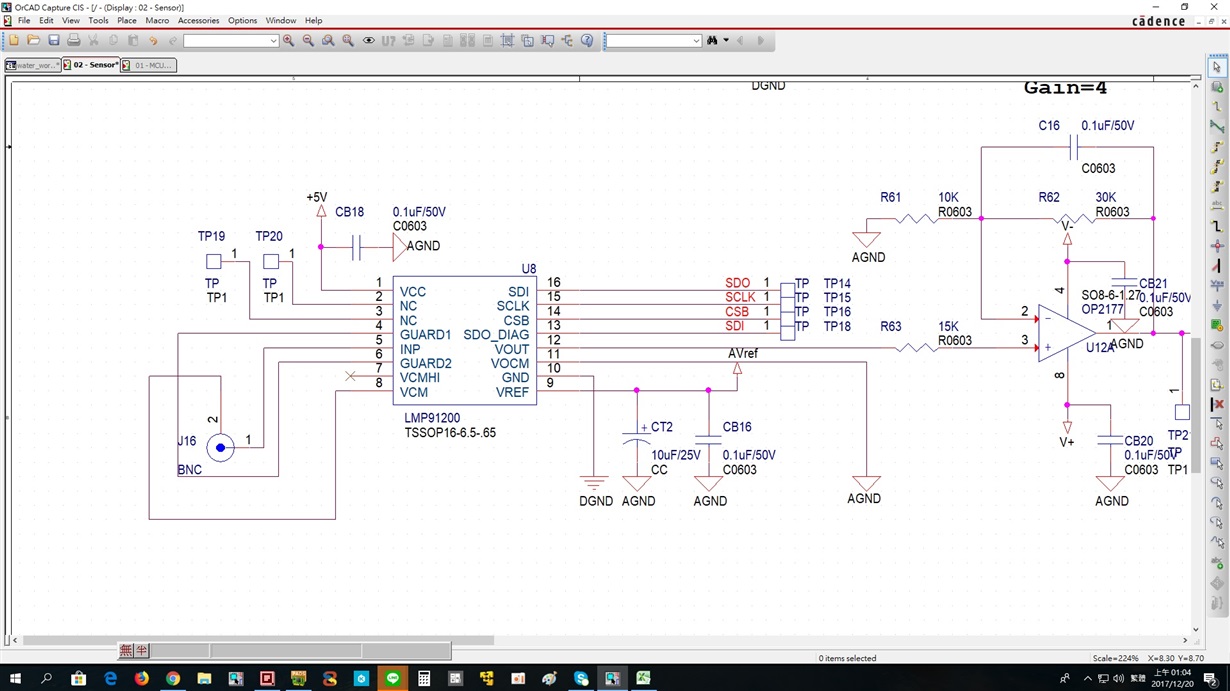This screenshot has height=691, width=1230.
Task: Click the binoculars search icon
Action: point(712,41)
